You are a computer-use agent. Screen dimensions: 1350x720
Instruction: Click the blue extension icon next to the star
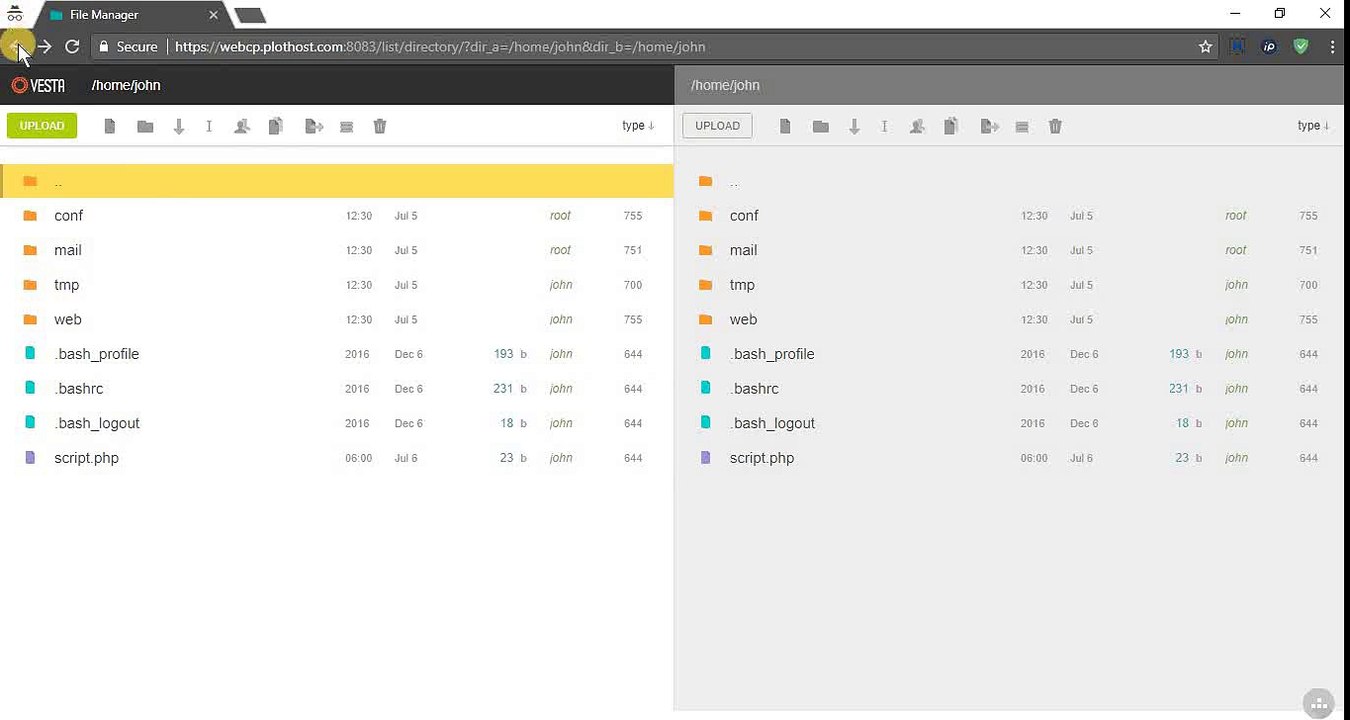point(1238,46)
